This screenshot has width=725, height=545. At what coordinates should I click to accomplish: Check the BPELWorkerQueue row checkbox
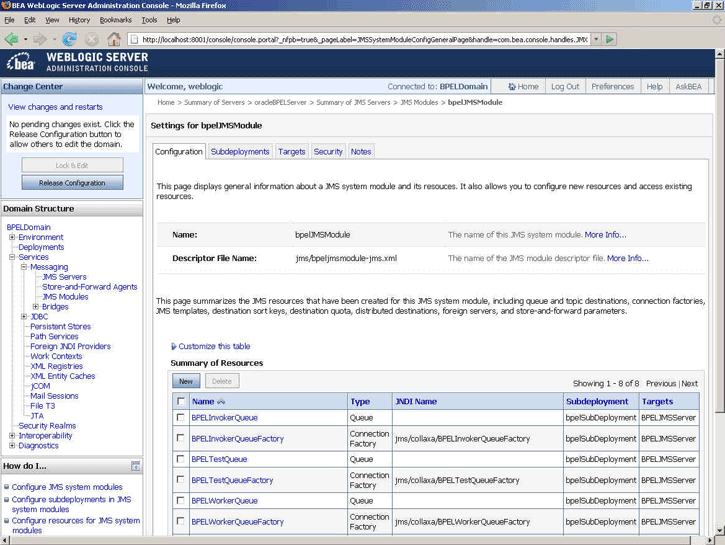click(180, 500)
